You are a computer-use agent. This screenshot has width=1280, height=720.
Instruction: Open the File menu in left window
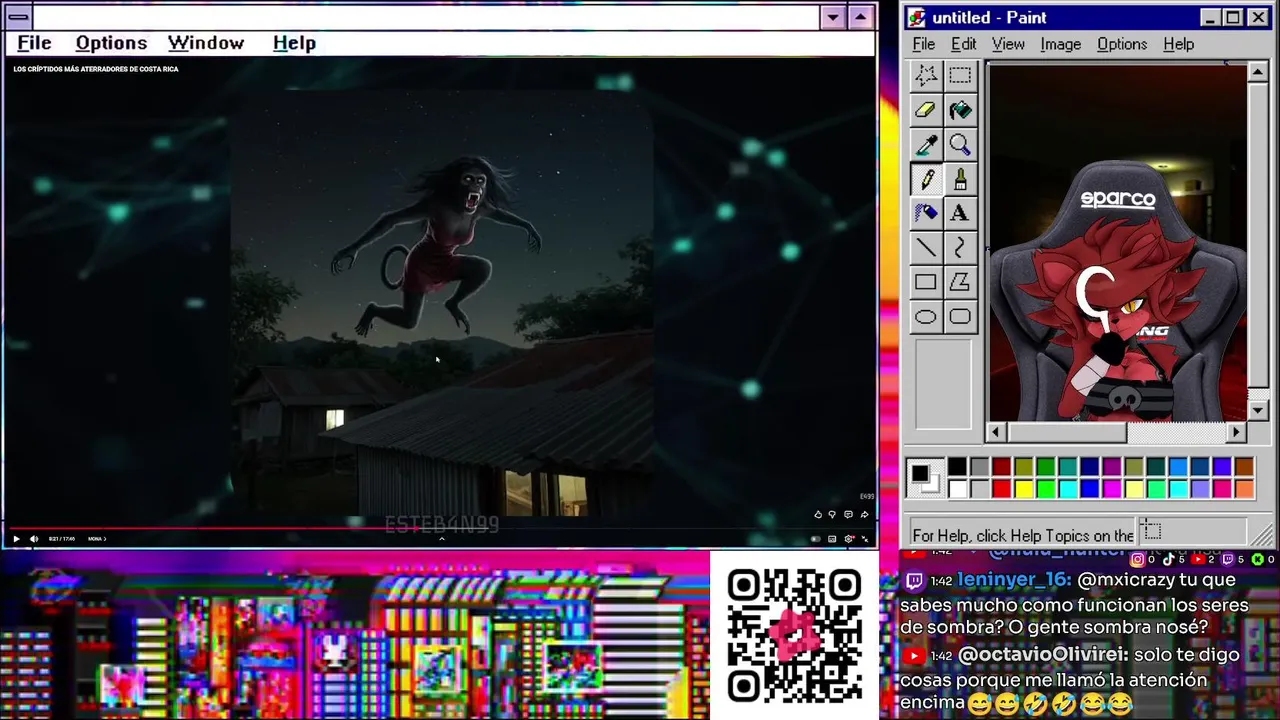(34, 43)
